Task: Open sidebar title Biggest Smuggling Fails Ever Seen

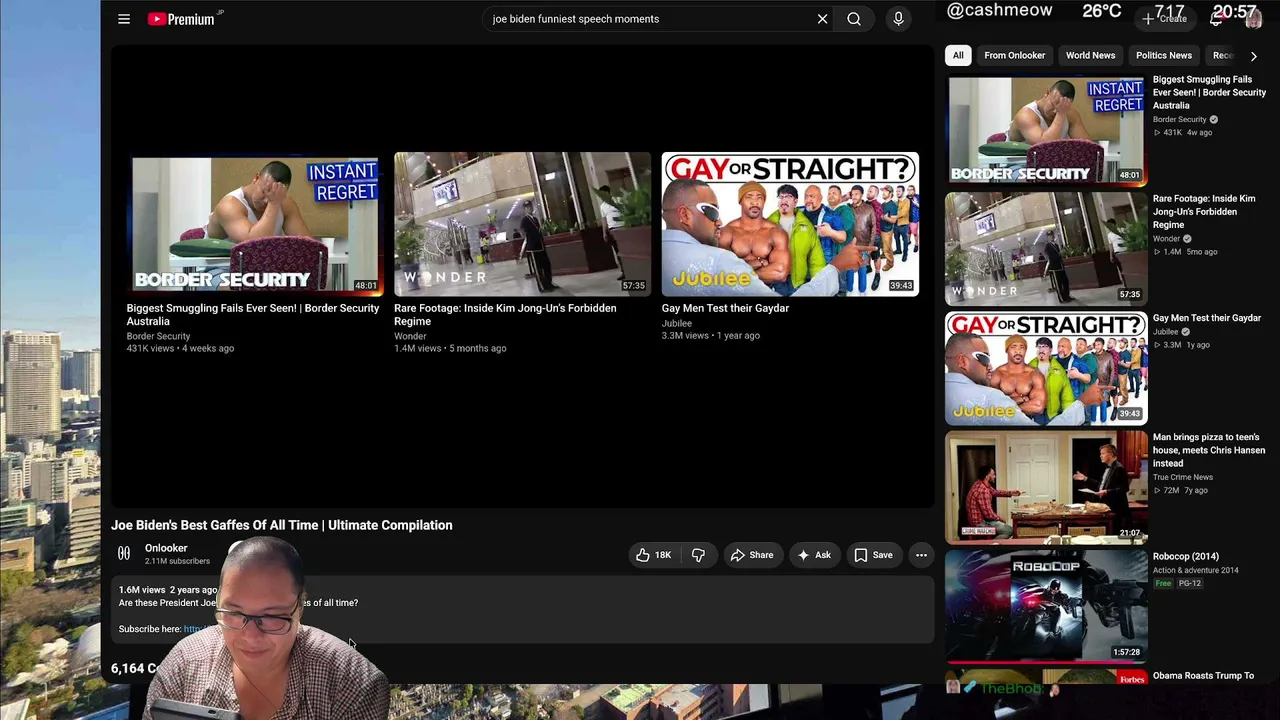Action: (1209, 92)
